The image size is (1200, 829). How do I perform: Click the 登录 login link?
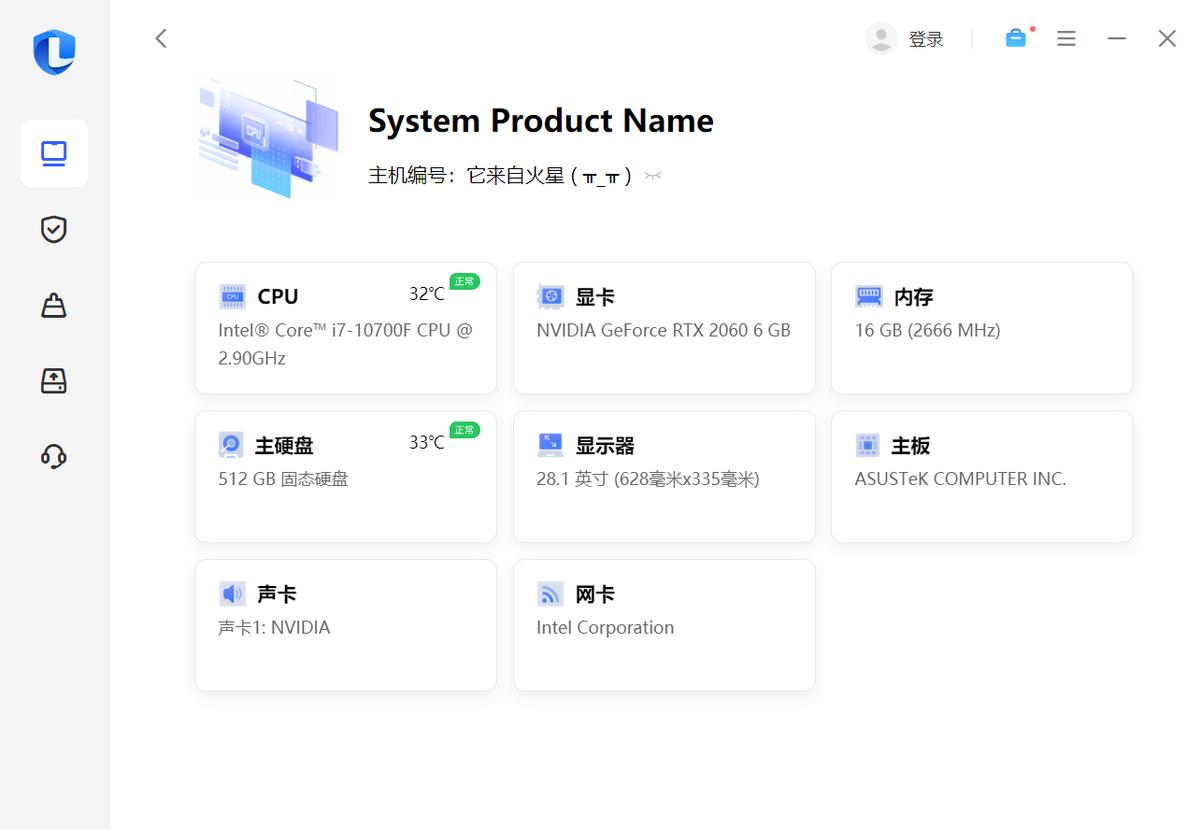pos(927,38)
